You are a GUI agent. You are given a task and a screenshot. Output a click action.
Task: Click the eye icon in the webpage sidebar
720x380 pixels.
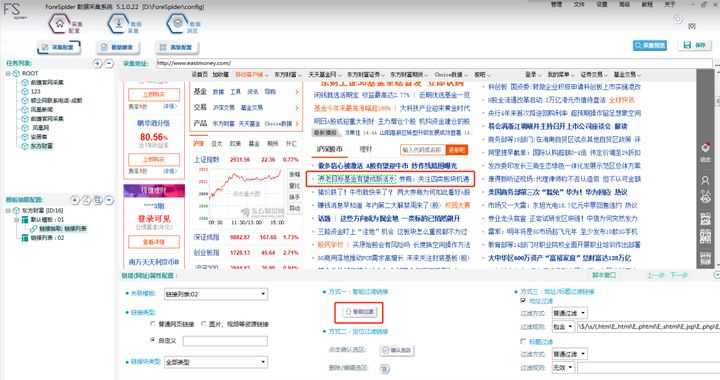705,198
